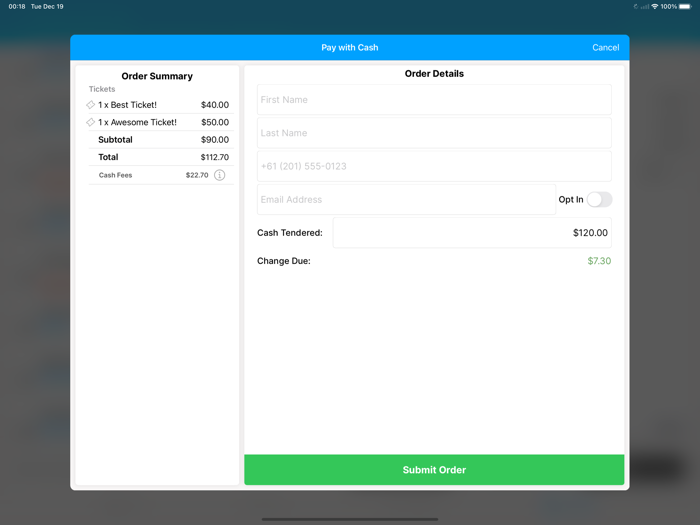
Task: Click the Tickets section label
Action: click(x=102, y=89)
